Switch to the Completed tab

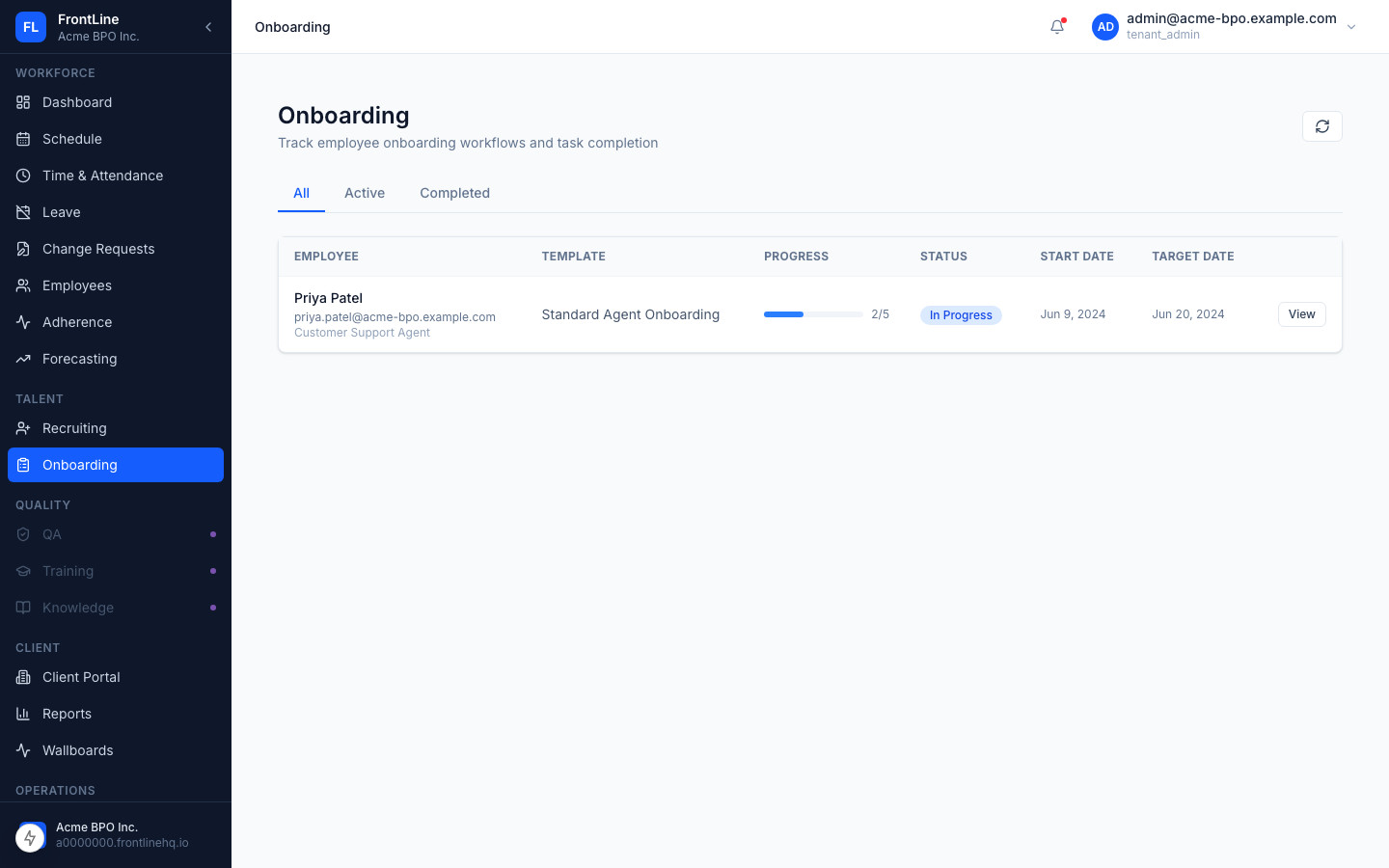[x=454, y=193]
